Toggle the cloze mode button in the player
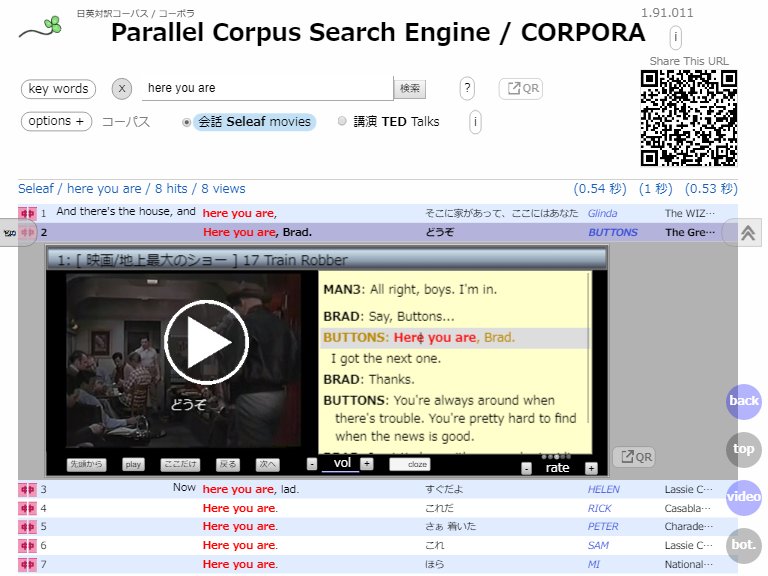 409,464
